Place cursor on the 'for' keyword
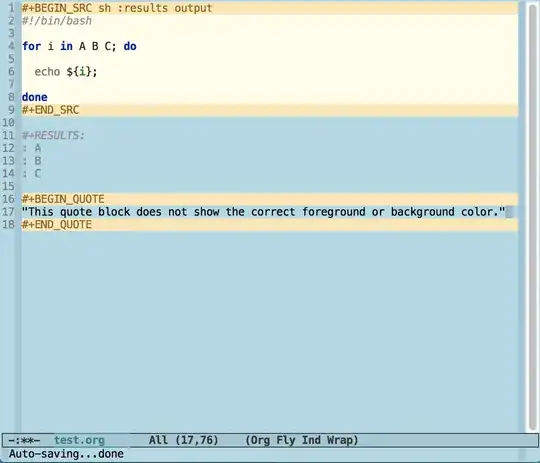 click(31, 46)
